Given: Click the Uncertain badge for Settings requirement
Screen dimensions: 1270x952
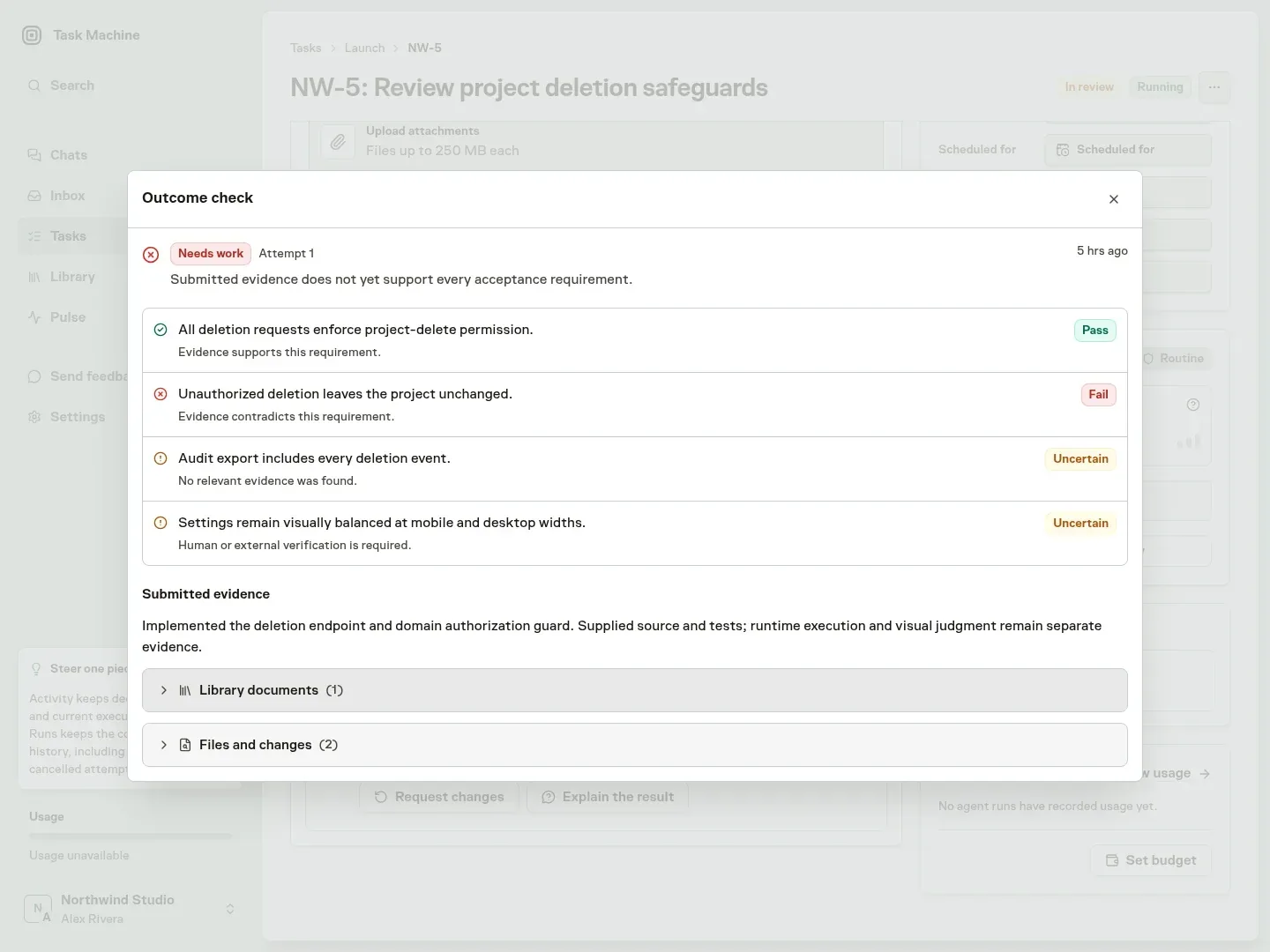Looking at the screenshot, I should pos(1080,524).
